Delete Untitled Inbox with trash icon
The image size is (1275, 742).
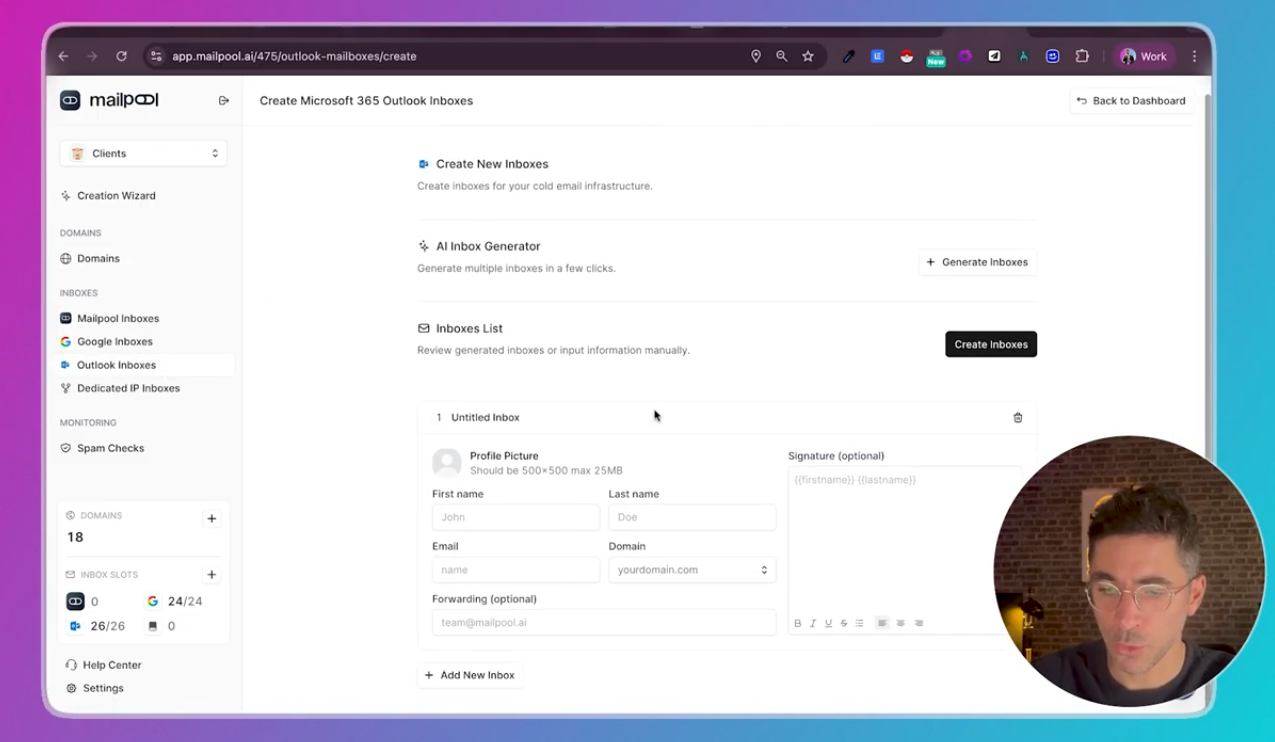pos(1018,418)
